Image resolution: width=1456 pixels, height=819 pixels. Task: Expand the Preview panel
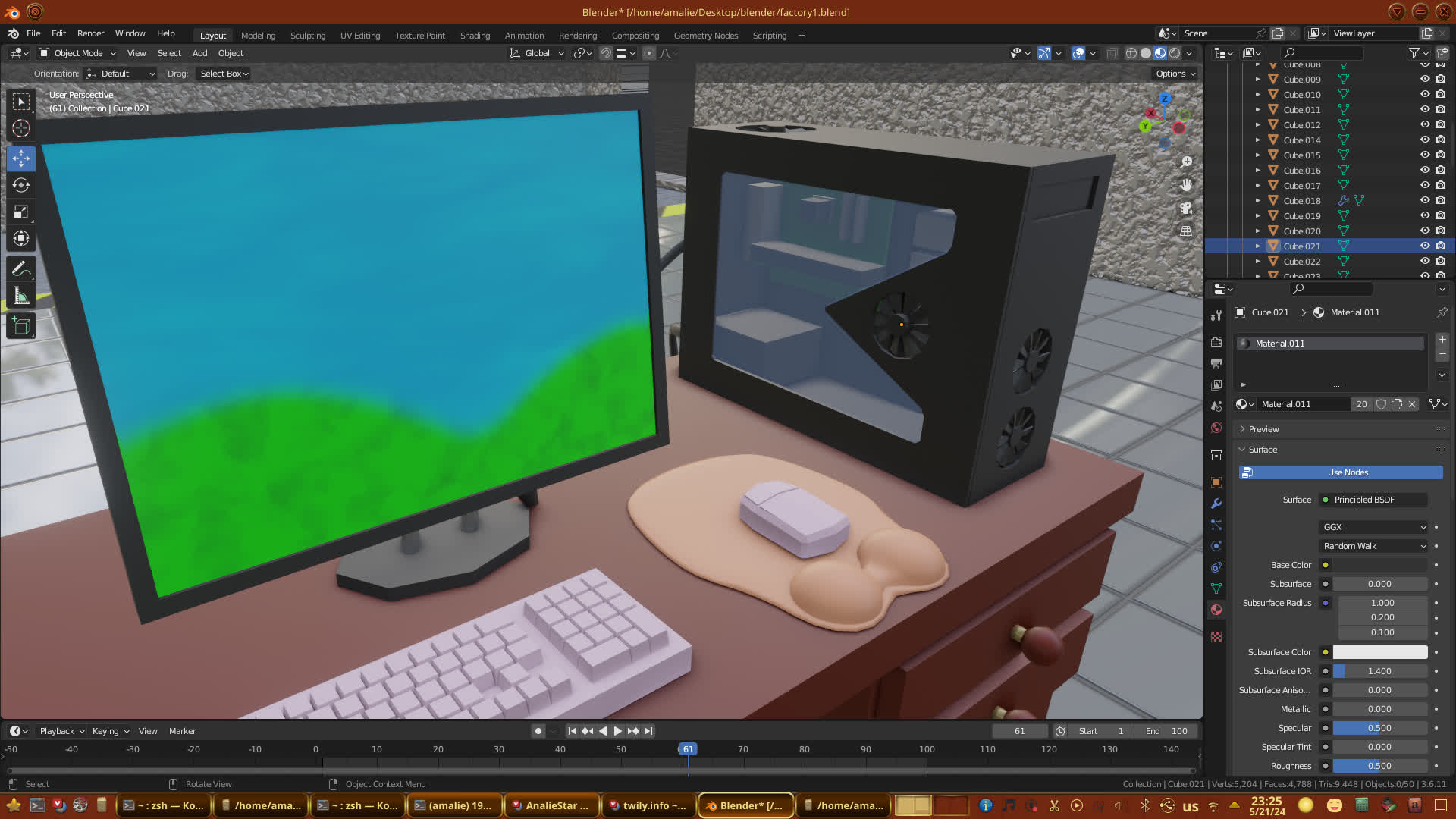(x=1263, y=429)
